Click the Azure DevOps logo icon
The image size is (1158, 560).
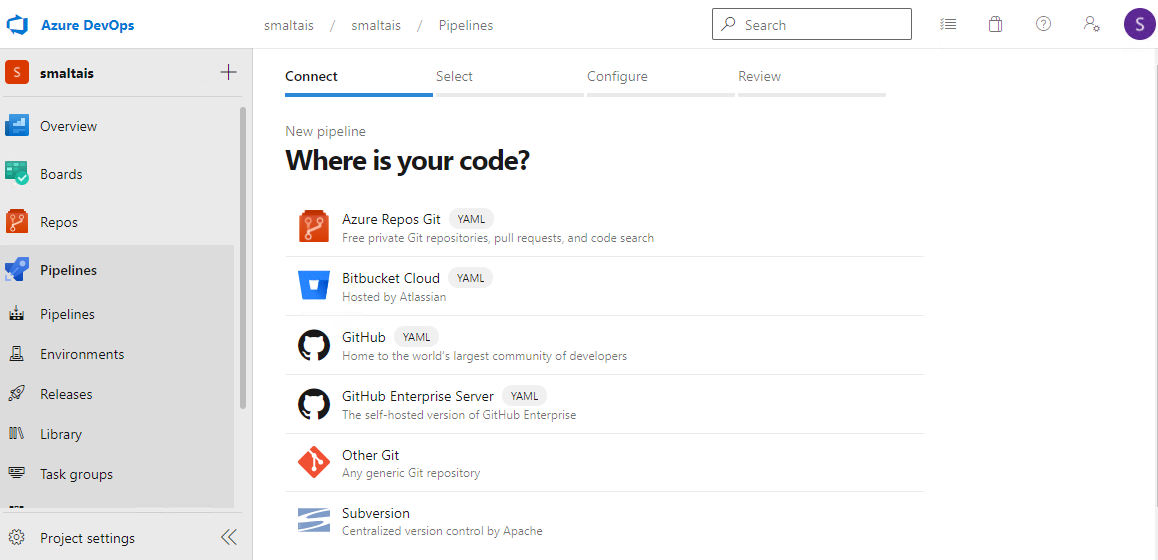pos(17,25)
